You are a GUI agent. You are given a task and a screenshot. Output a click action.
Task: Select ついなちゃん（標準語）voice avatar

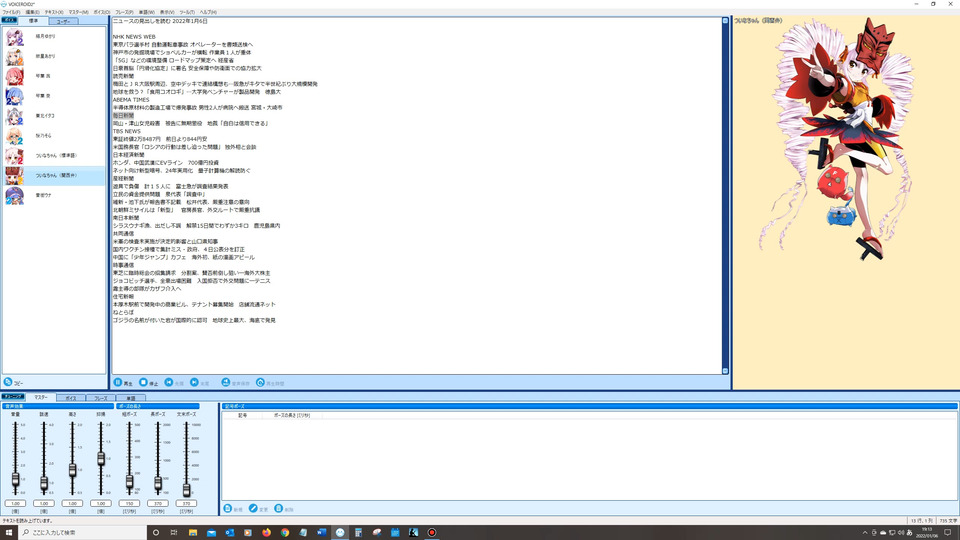(14, 156)
